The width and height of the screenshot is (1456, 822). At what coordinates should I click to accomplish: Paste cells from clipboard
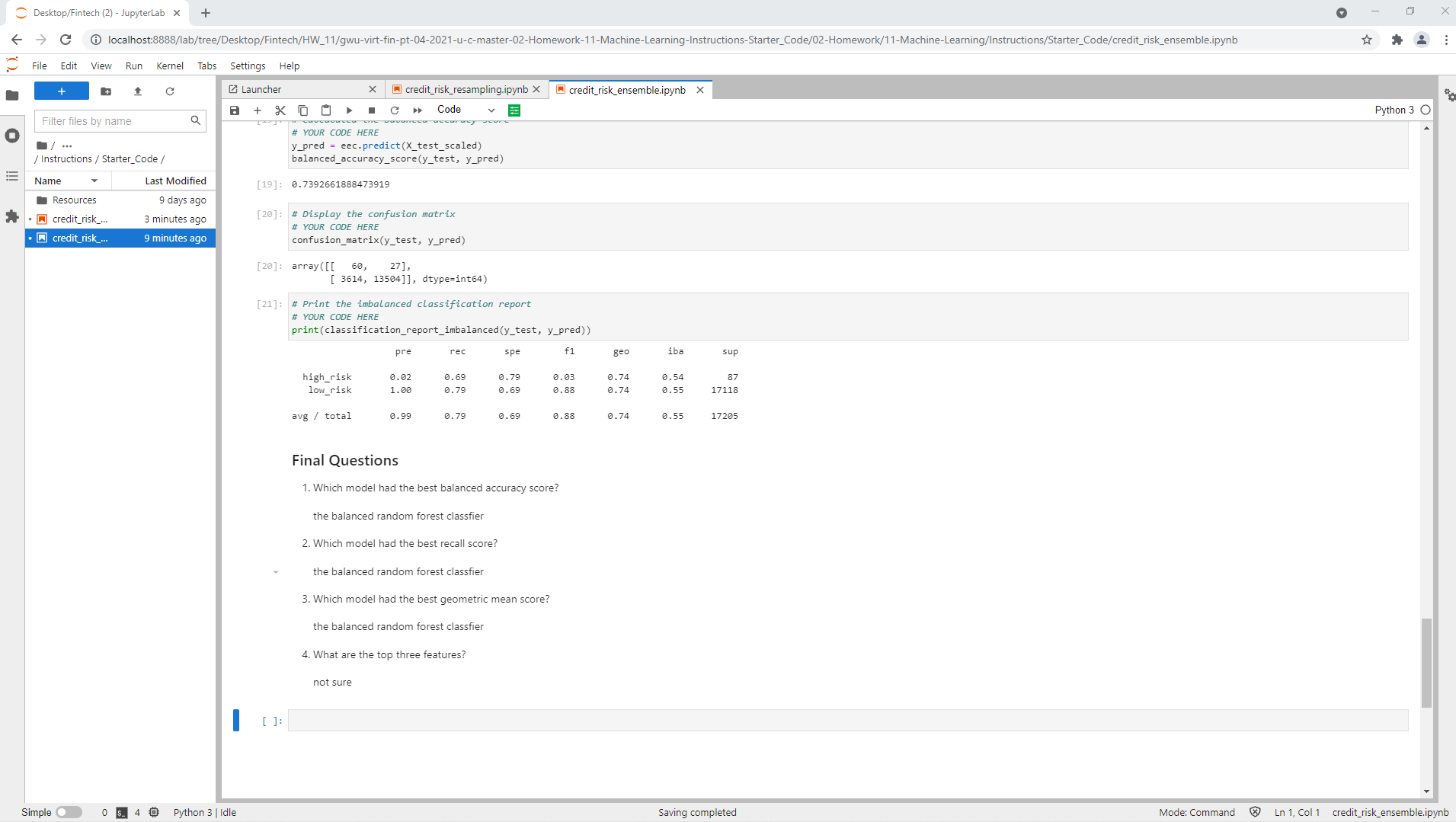[x=326, y=110]
